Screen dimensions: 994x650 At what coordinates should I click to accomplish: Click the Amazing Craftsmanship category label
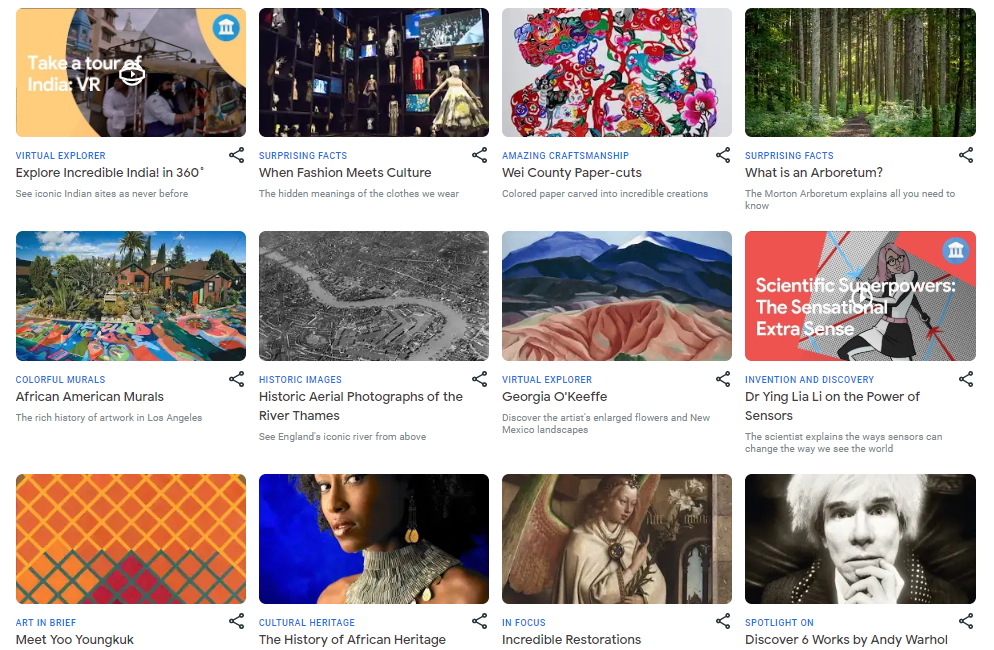(x=565, y=155)
